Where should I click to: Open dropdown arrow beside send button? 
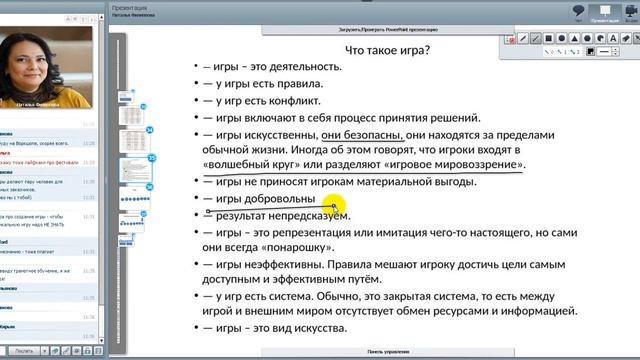pyautogui.click(x=44, y=351)
